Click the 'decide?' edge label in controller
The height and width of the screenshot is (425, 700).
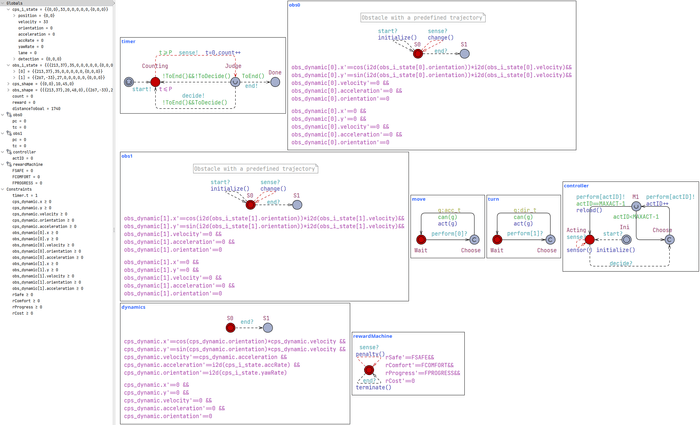click(x=621, y=263)
